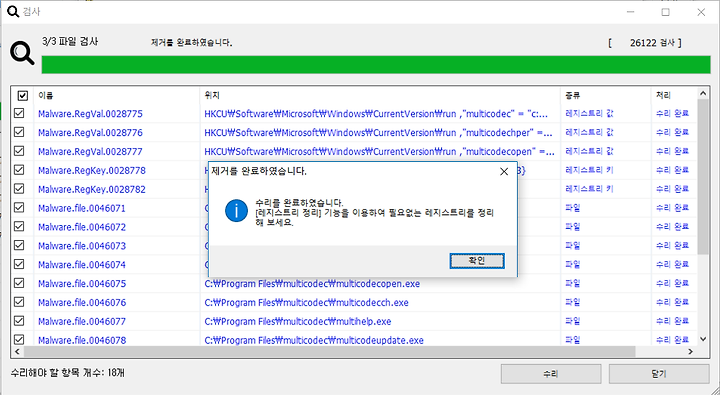Click the horizontal scrollbar thumb
Screen dimensions: 720x395
[x=329, y=352]
